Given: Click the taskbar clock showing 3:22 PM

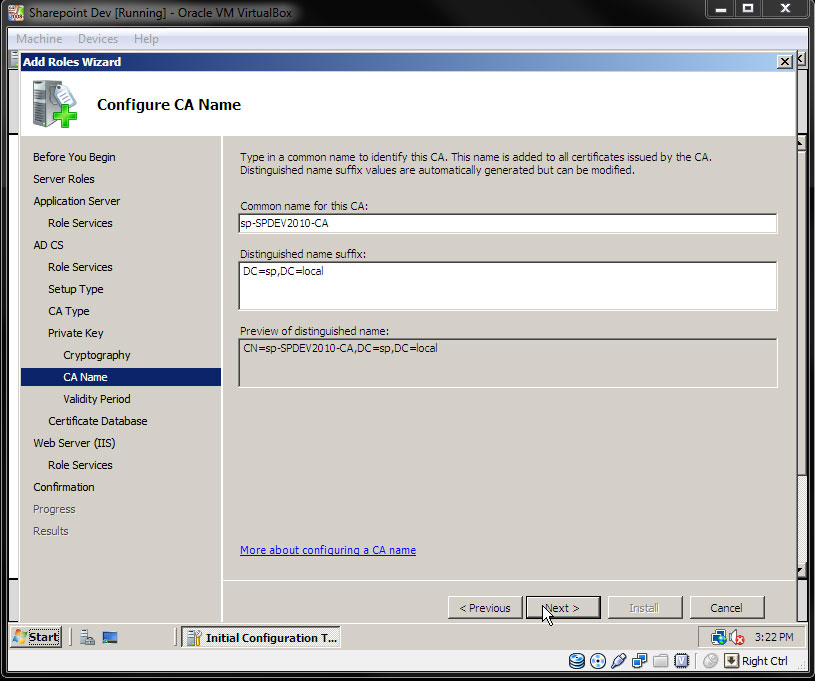Looking at the screenshot, I should point(774,637).
